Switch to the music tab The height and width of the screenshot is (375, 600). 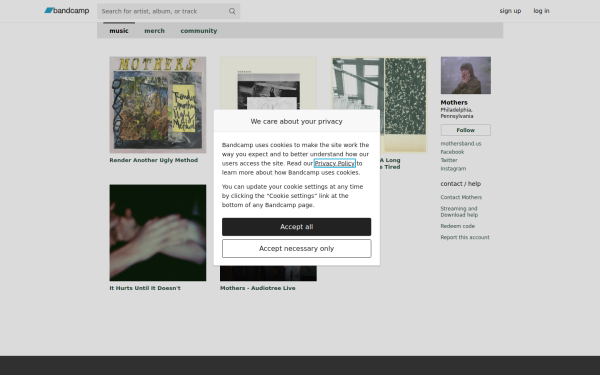(119, 31)
